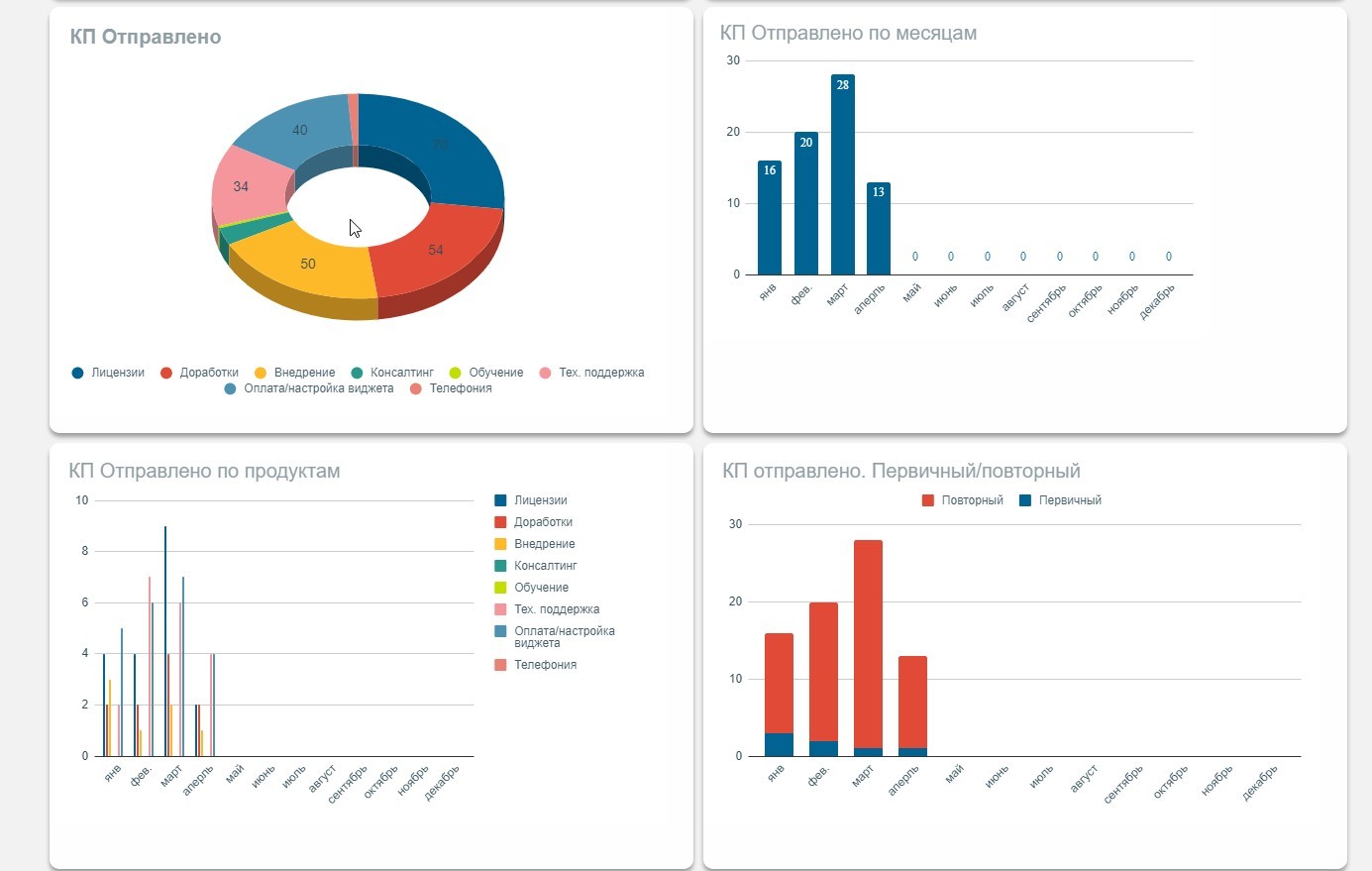Viewport: 1372px width, 871px height.
Task: Click the 'сентябрь' axis label in monthly chart
Action: (1047, 302)
